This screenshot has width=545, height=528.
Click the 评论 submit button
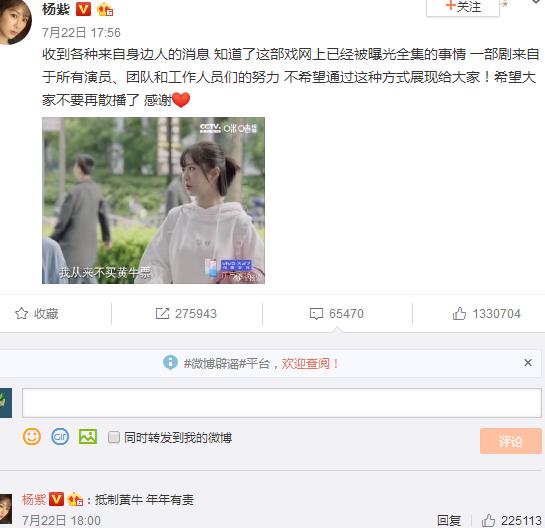point(511,441)
